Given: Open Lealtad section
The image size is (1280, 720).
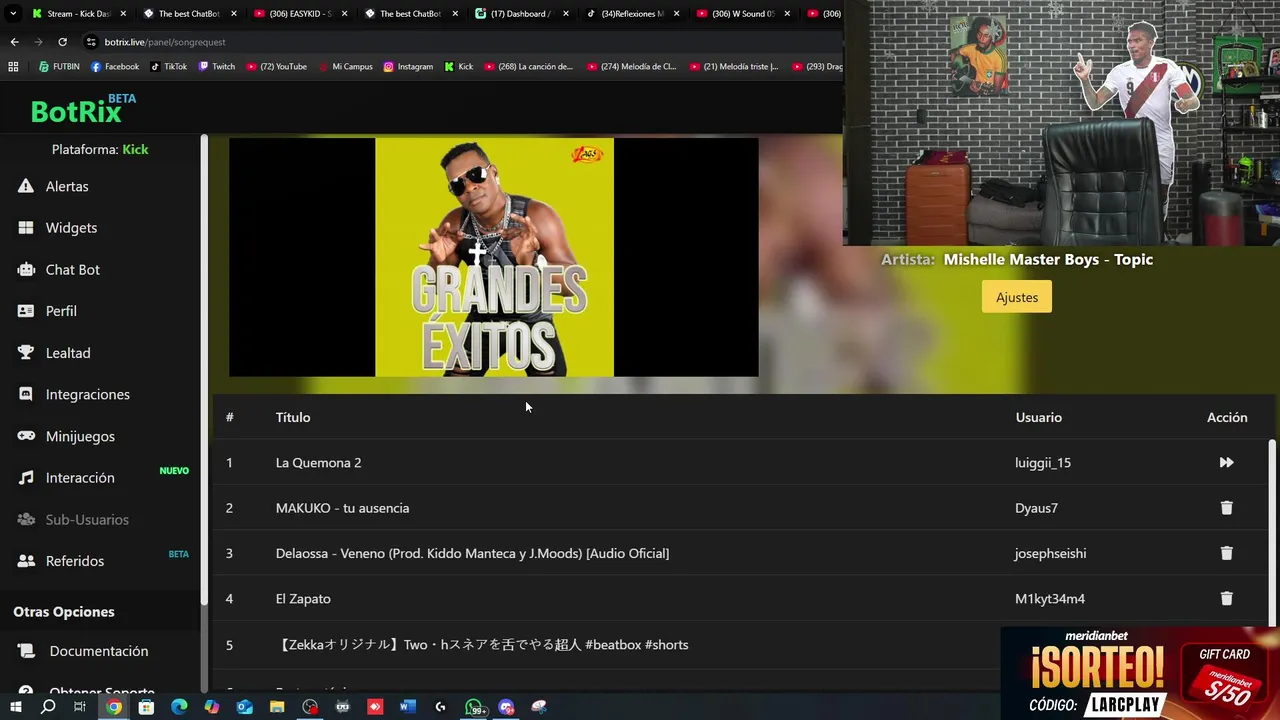Looking at the screenshot, I should (68, 353).
